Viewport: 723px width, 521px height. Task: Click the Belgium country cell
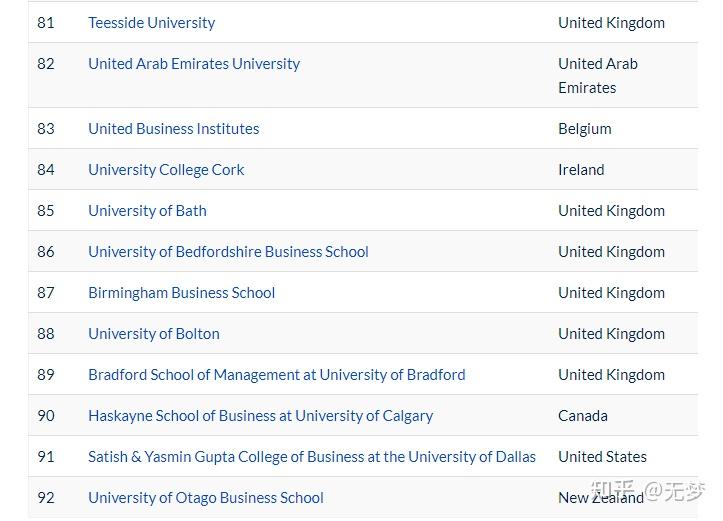point(584,129)
